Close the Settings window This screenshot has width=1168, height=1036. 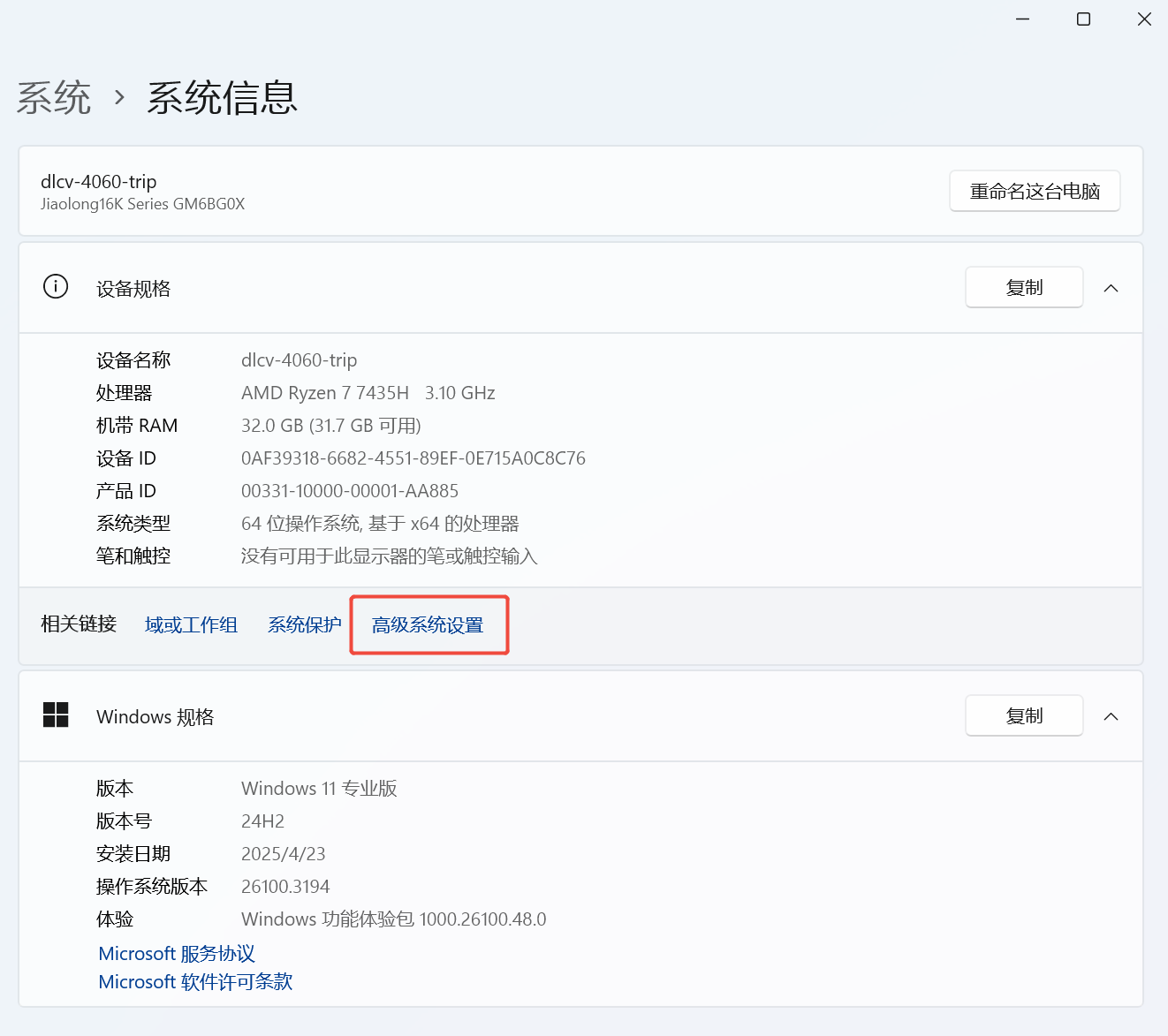1144,19
